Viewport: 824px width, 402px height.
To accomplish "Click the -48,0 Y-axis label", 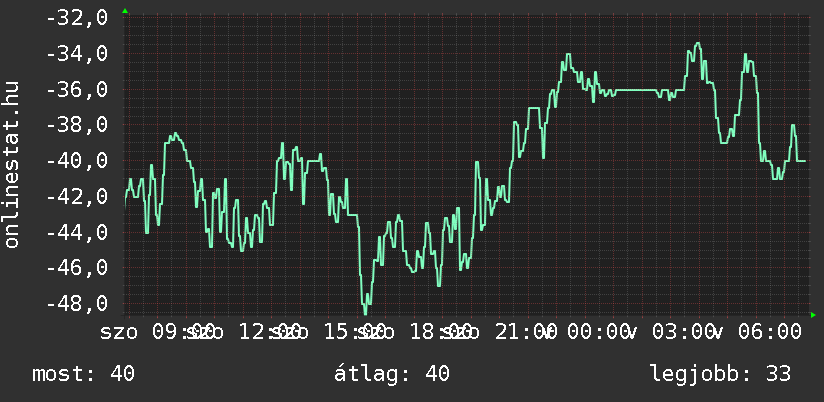I will (77, 303).
